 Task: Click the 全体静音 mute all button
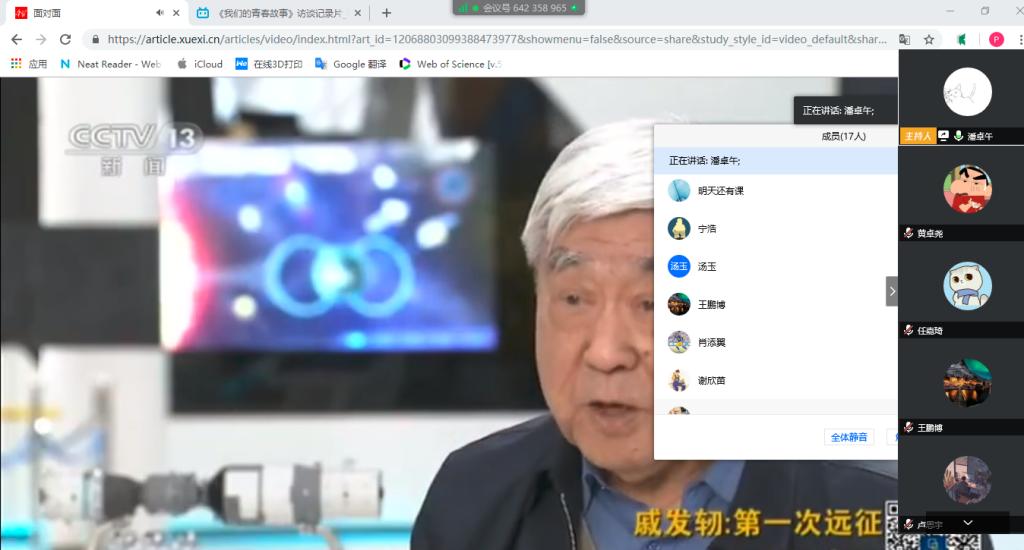849,437
